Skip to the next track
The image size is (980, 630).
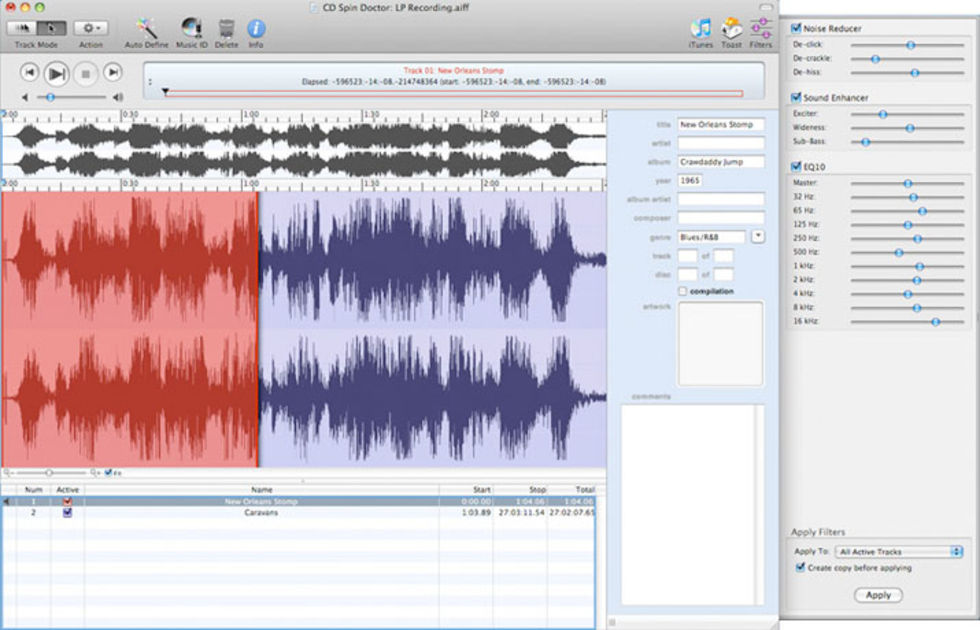[113, 72]
